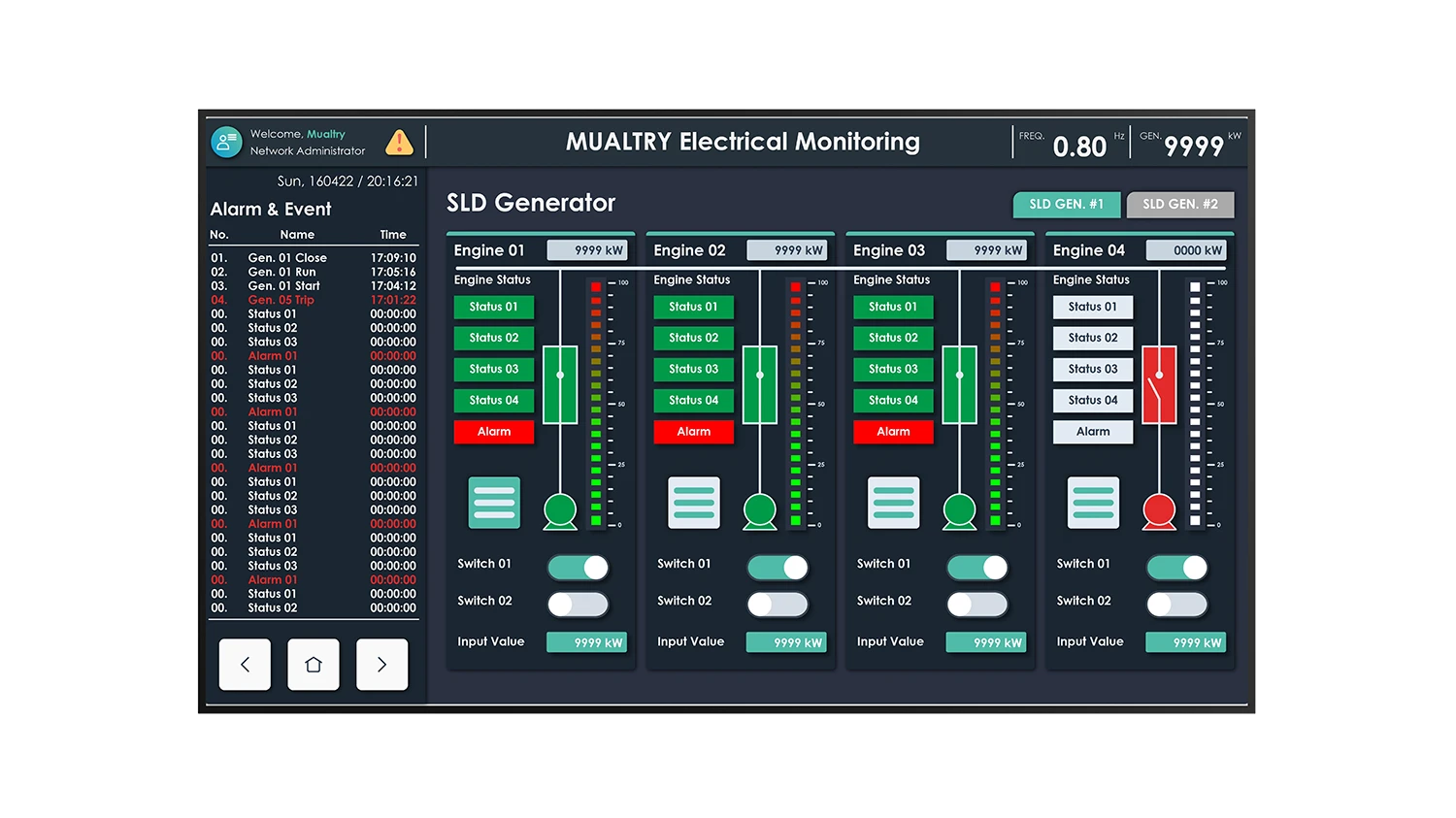1456x818 pixels.
Task: Toggle Engine 04 Switch 01
Action: [x=1177, y=568]
